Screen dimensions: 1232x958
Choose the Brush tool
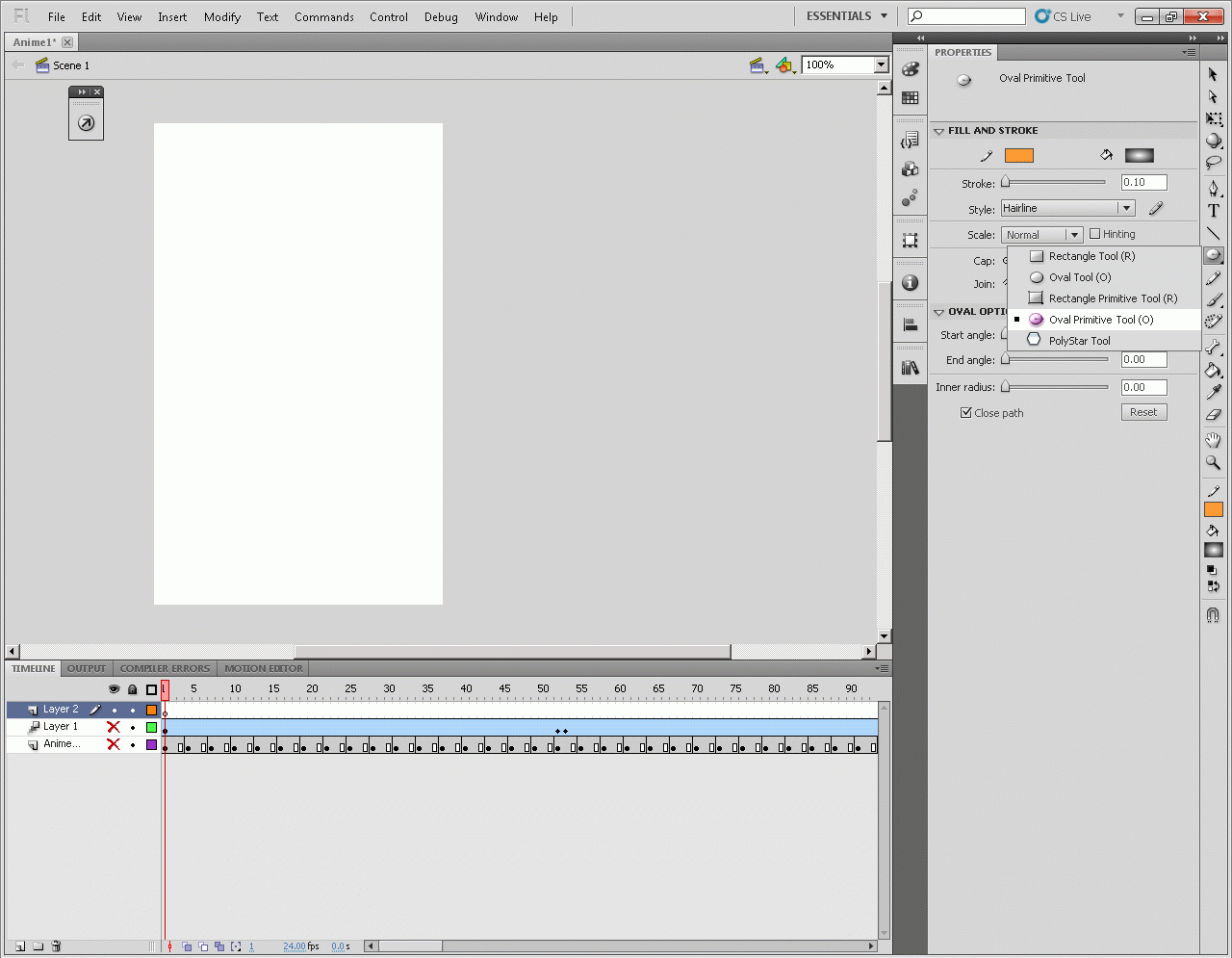[x=1213, y=299]
